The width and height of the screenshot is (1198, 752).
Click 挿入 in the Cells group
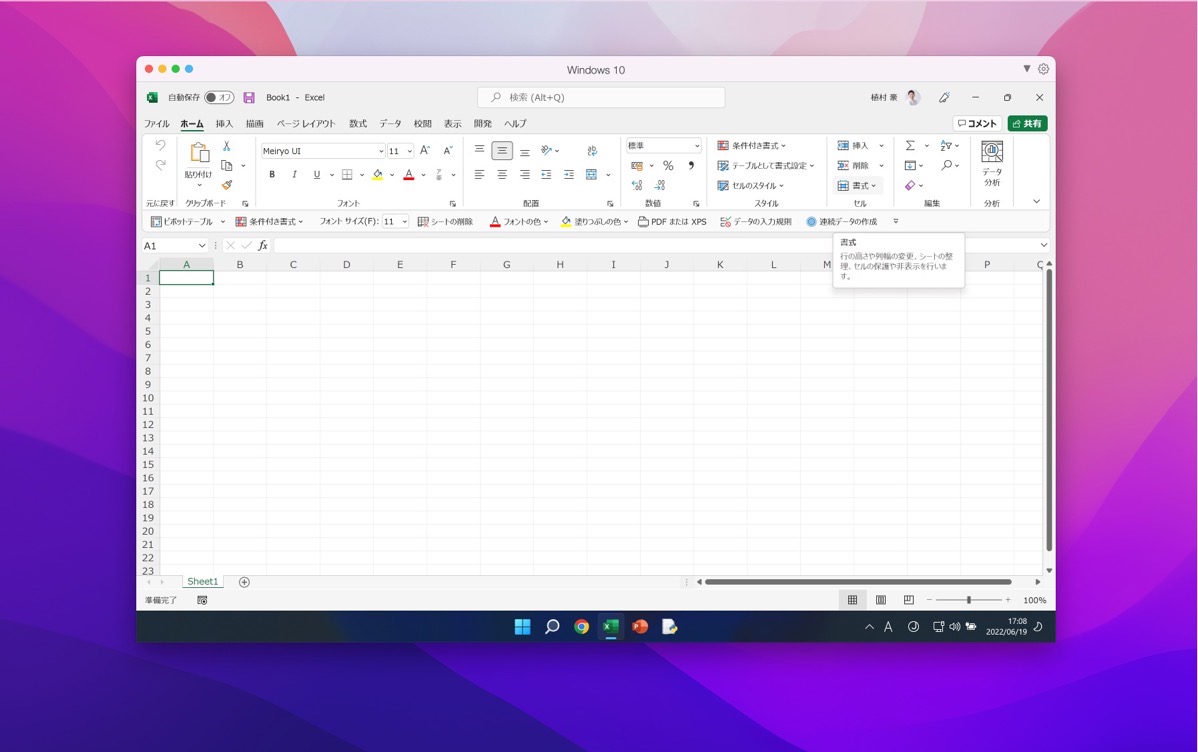tap(853, 145)
